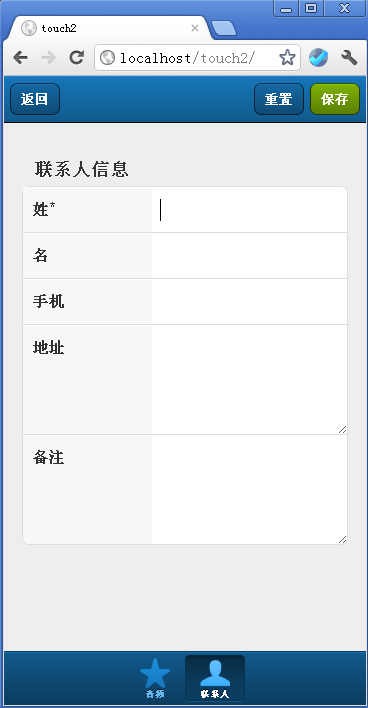Click into the 名 first name field
The width and height of the screenshot is (368, 708).
249,256
